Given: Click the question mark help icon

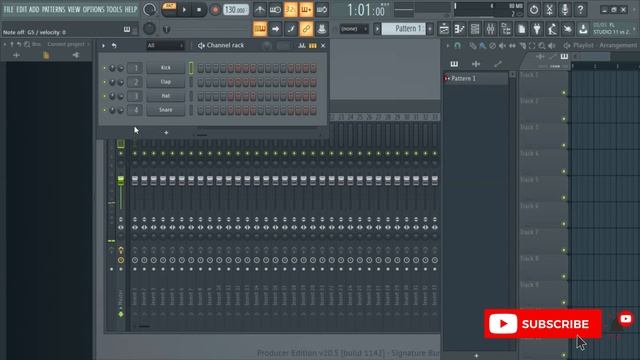Looking at the screenshot, I should (x=580, y=9).
